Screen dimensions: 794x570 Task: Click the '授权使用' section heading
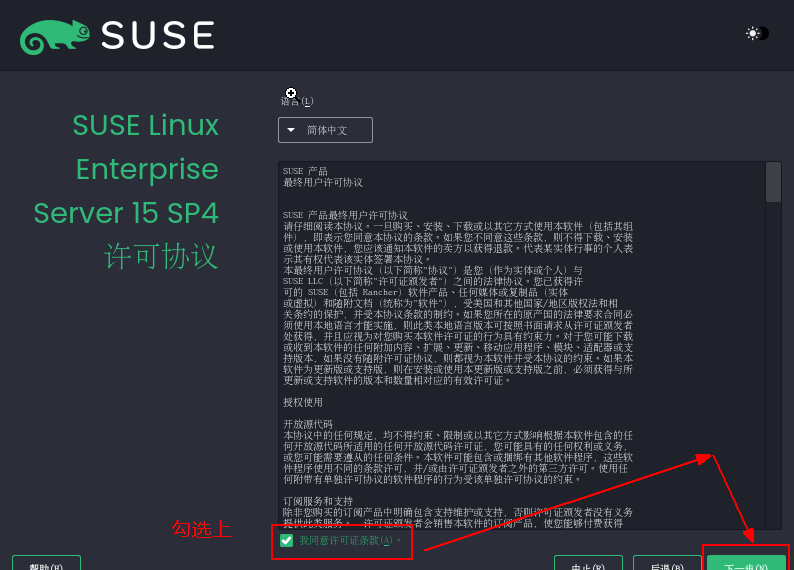303,402
